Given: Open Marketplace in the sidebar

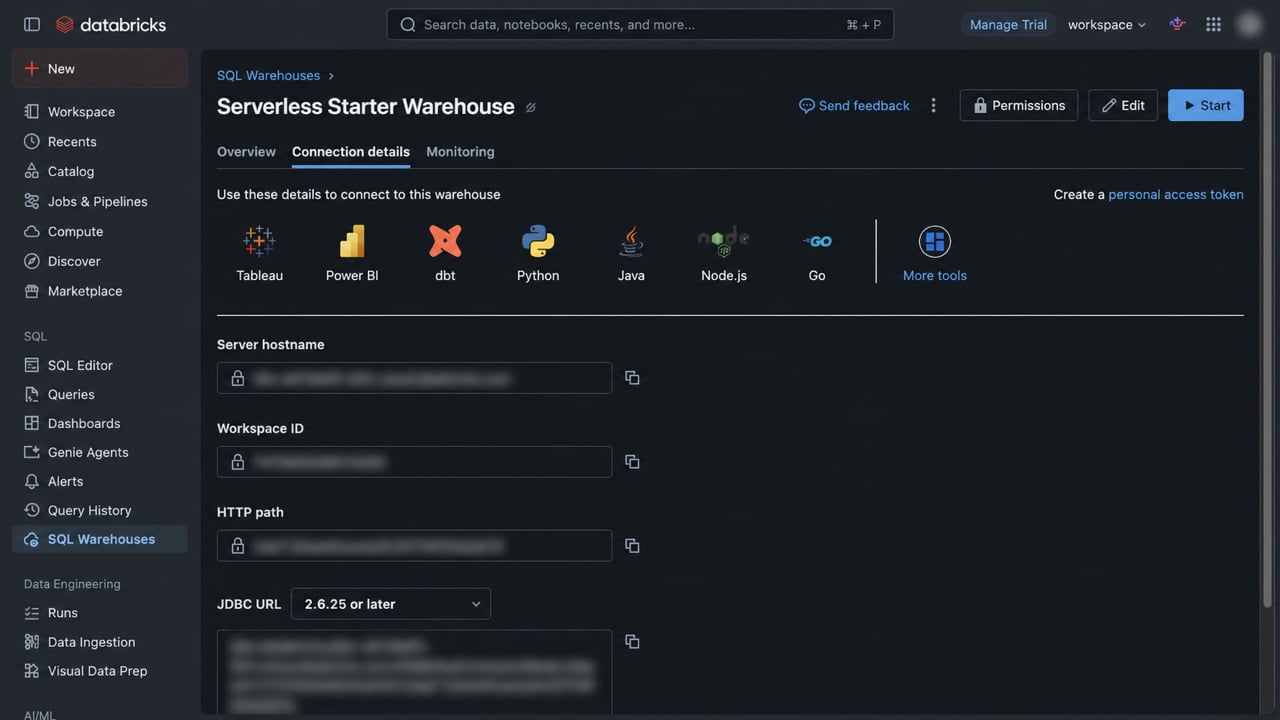Looking at the screenshot, I should 100,292.
